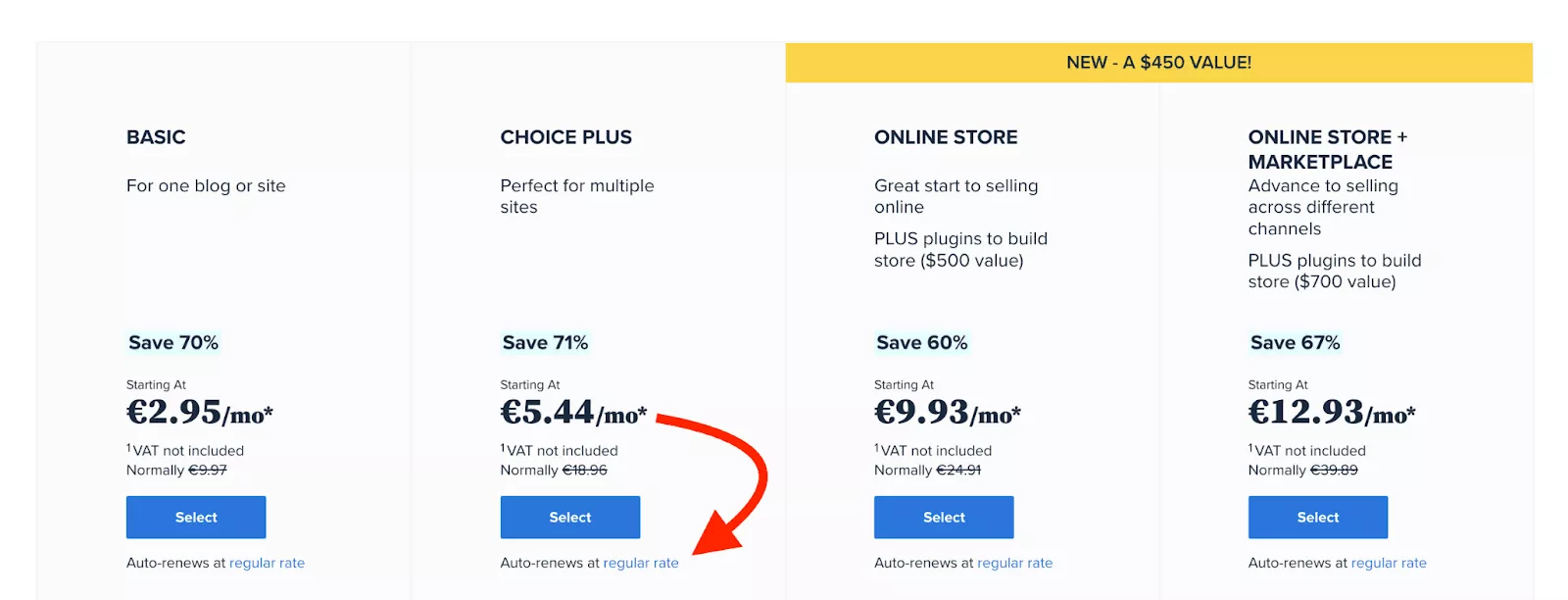Open regular rate link under Choice Plus
1568x600 pixels.
coord(641,563)
